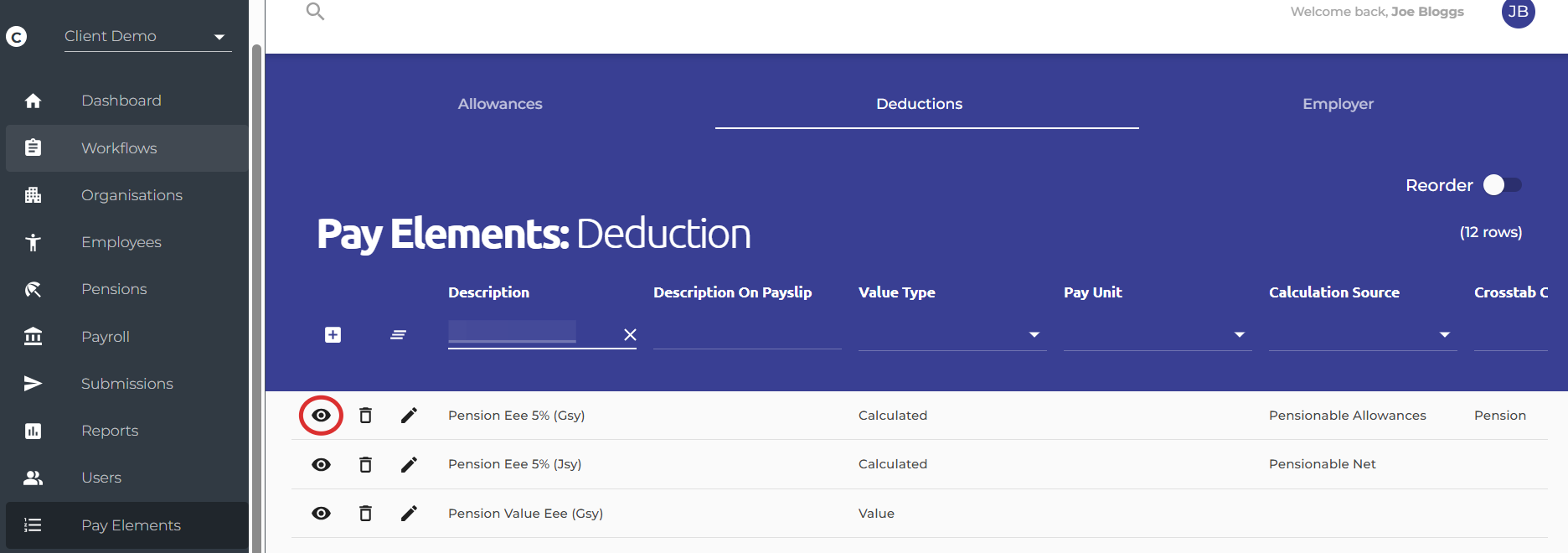
Task: Click the search magnifier icon
Action: (315, 11)
